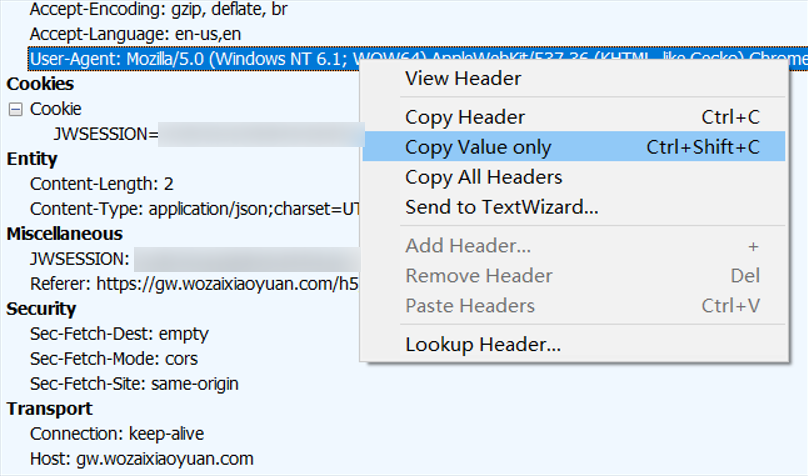The width and height of the screenshot is (808, 476).
Task: Select the Content-Length header
Action: [101, 184]
